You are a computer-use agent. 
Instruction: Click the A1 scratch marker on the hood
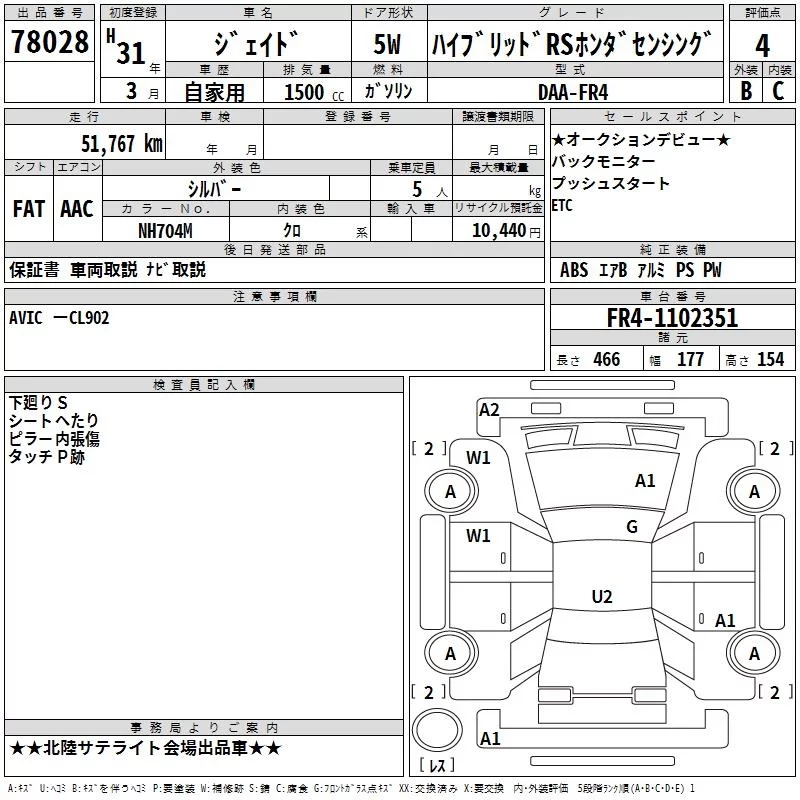point(645,481)
